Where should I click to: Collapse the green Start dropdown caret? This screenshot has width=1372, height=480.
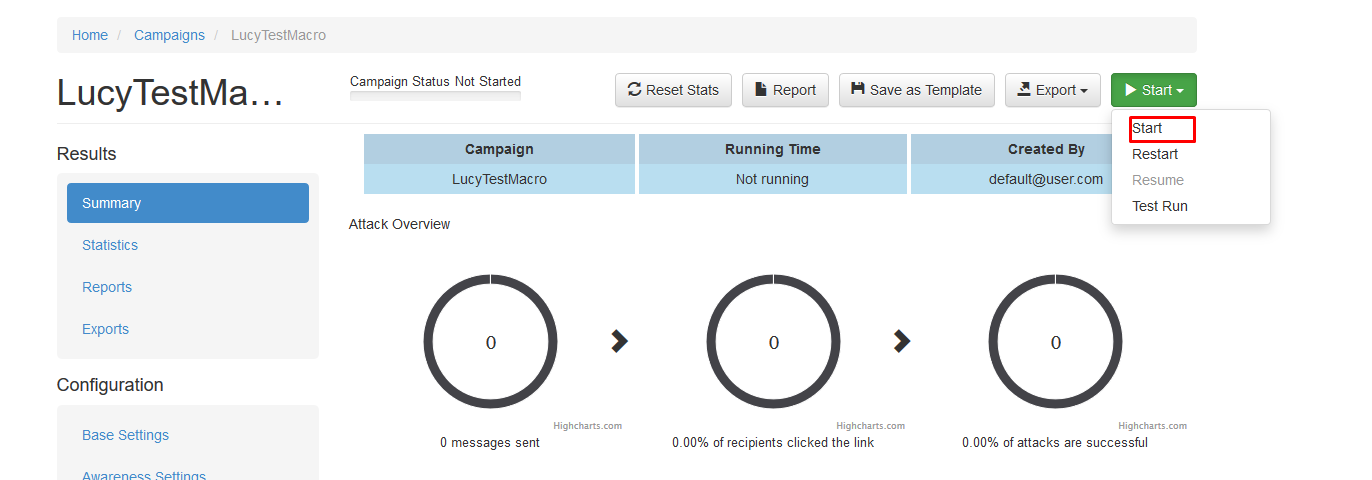pos(1180,91)
